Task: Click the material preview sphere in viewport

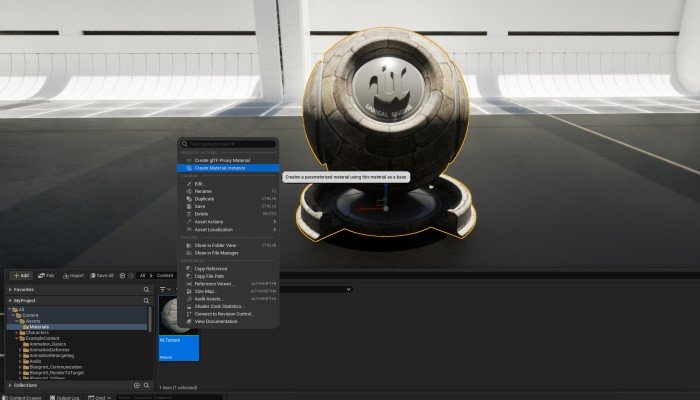Action: coord(386,107)
